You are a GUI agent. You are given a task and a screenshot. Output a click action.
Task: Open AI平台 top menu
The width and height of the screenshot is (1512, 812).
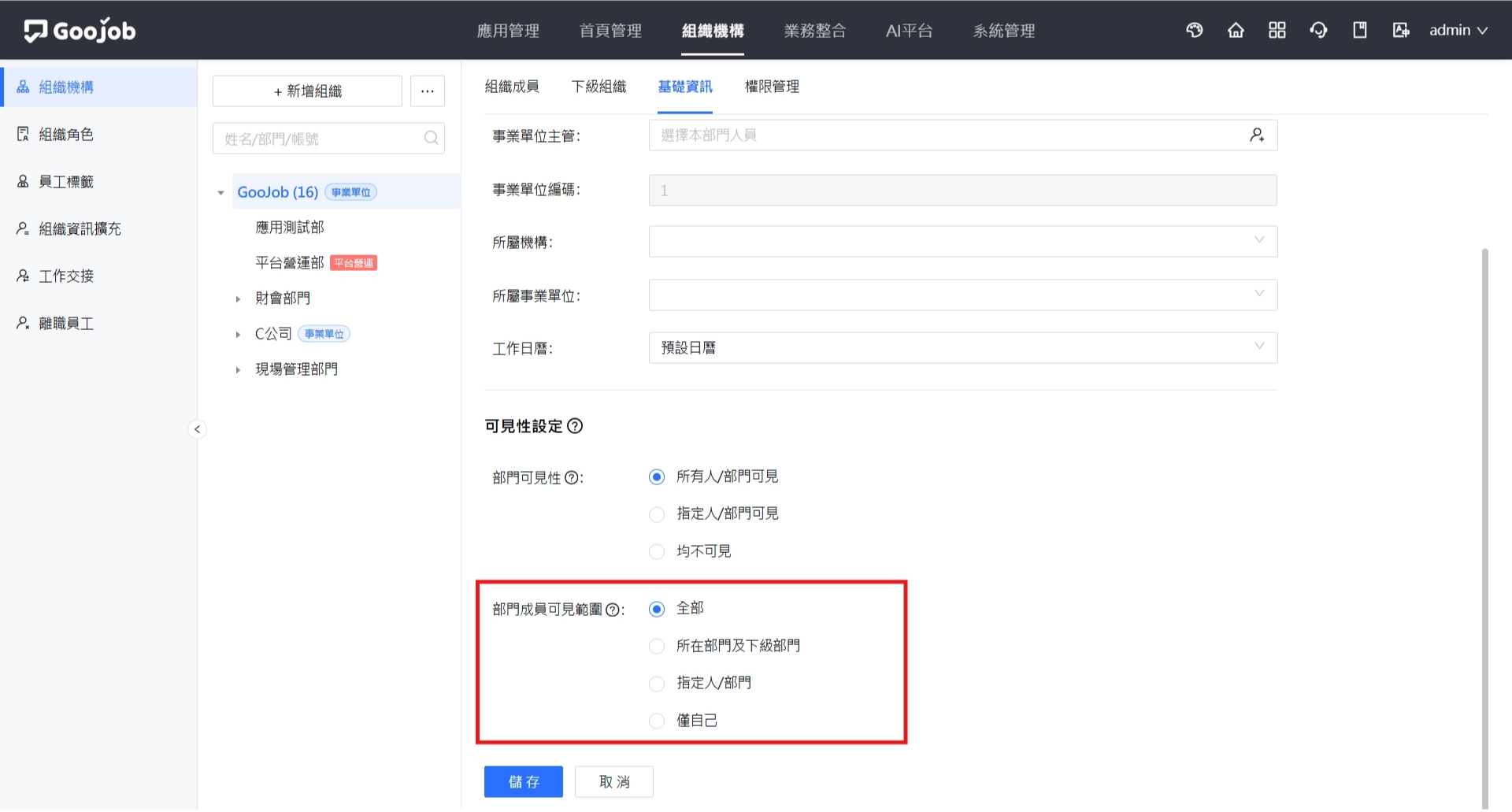(x=910, y=31)
